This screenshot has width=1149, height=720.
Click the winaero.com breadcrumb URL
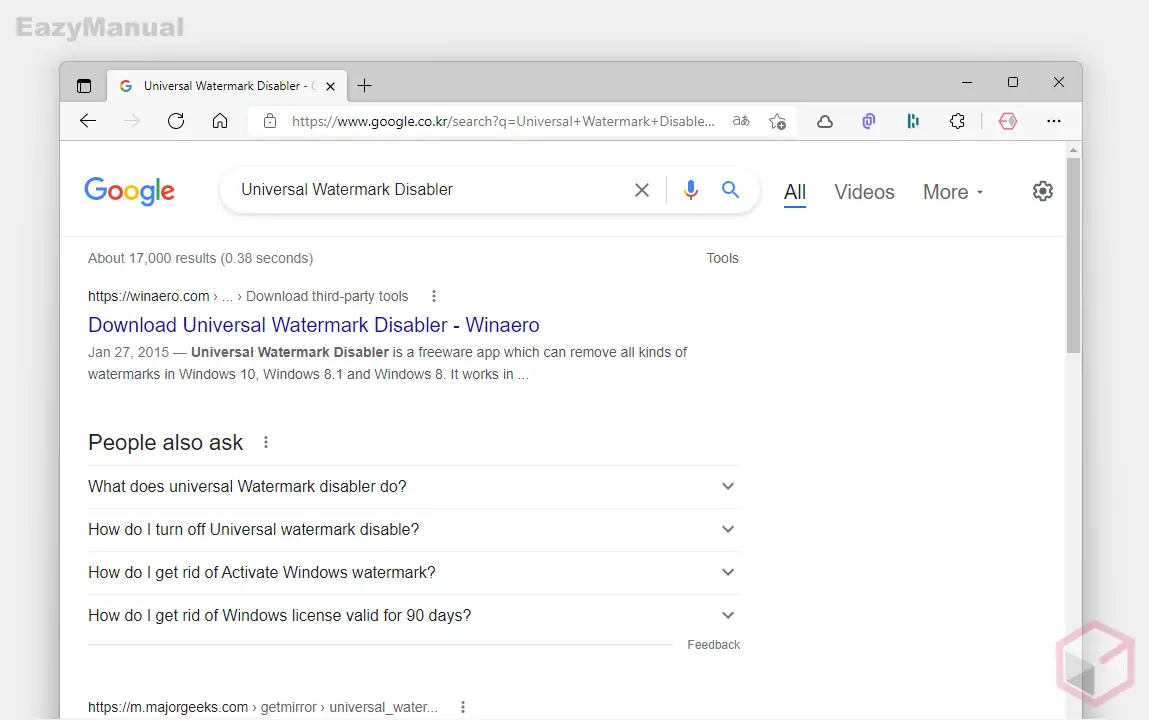[x=248, y=296]
